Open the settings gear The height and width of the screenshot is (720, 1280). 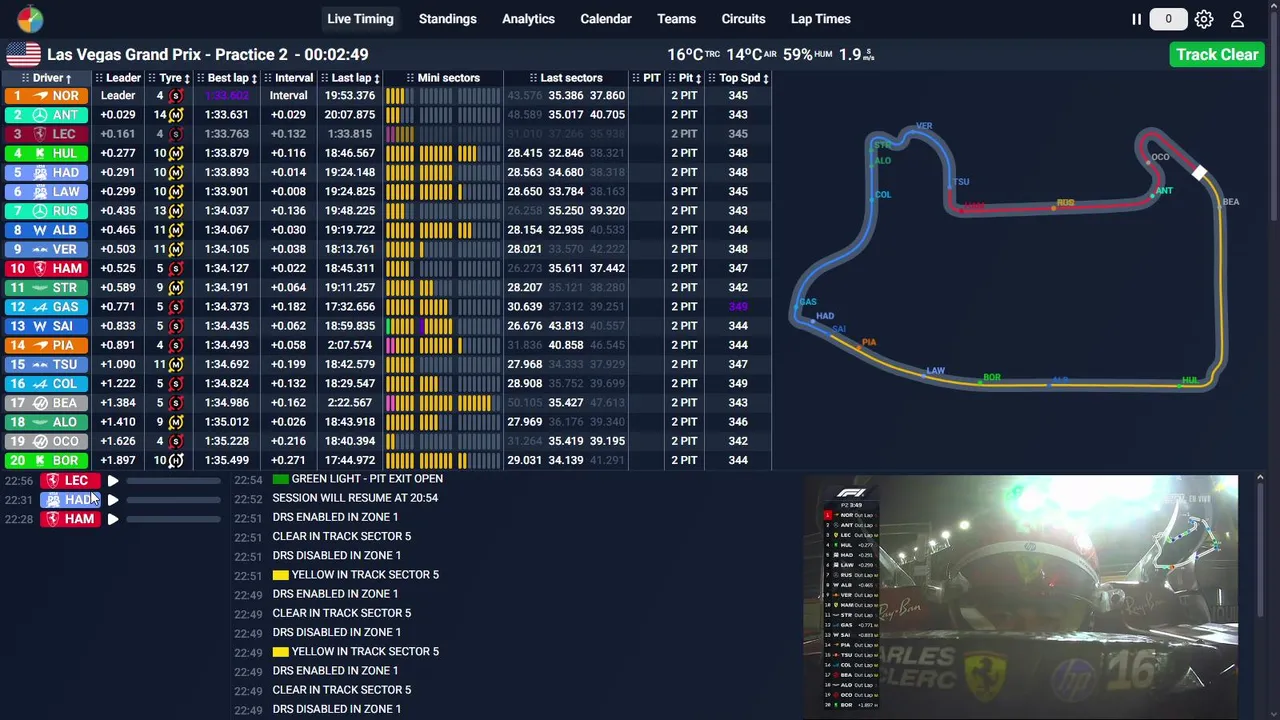[x=1204, y=19]
